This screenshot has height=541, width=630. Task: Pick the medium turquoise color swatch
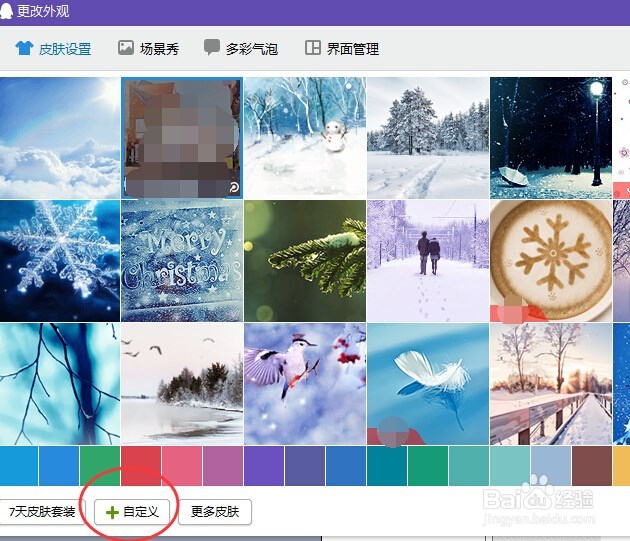[469, 466]
